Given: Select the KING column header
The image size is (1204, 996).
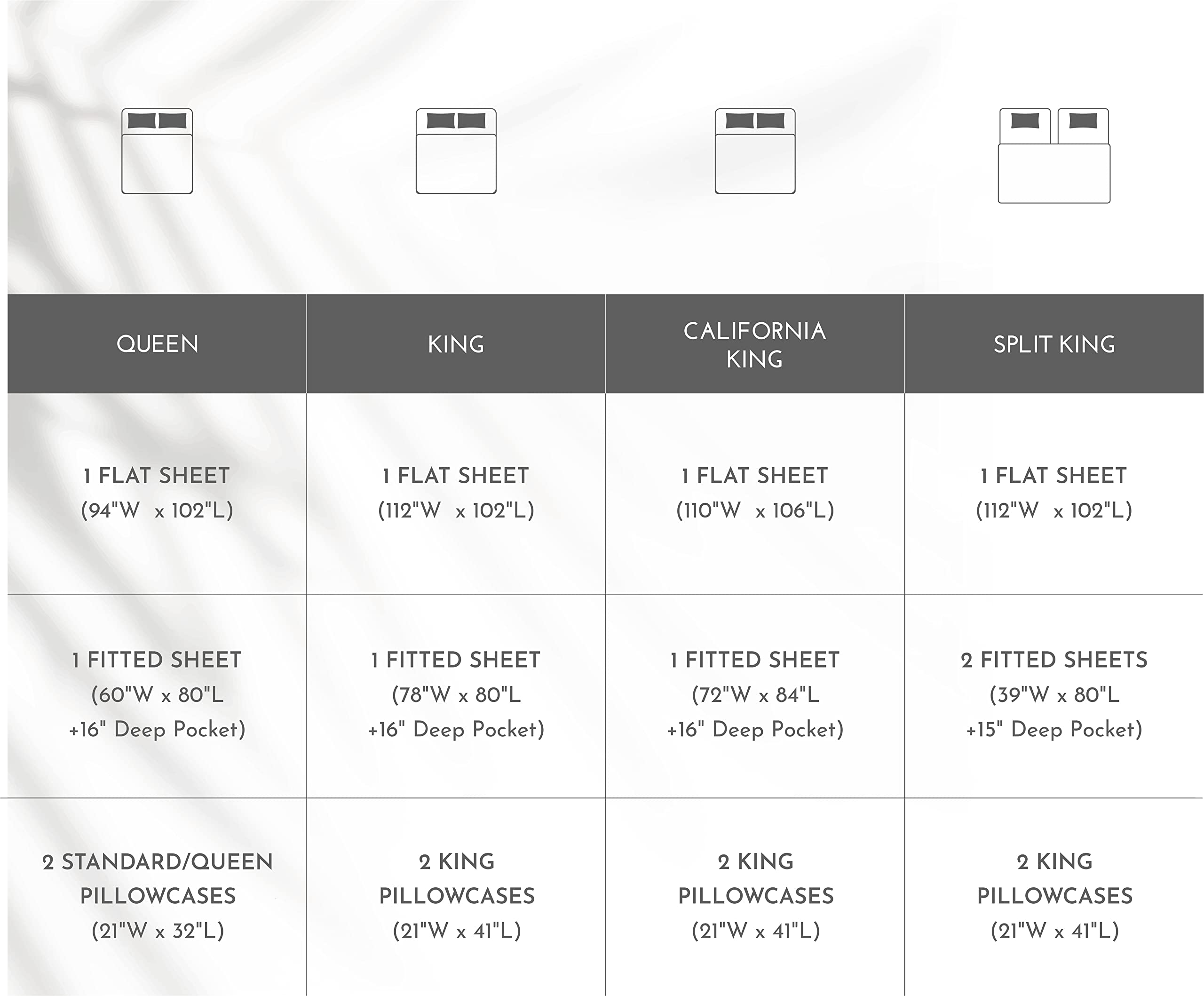Looking at the screenshot, I should tap(456, 344).
